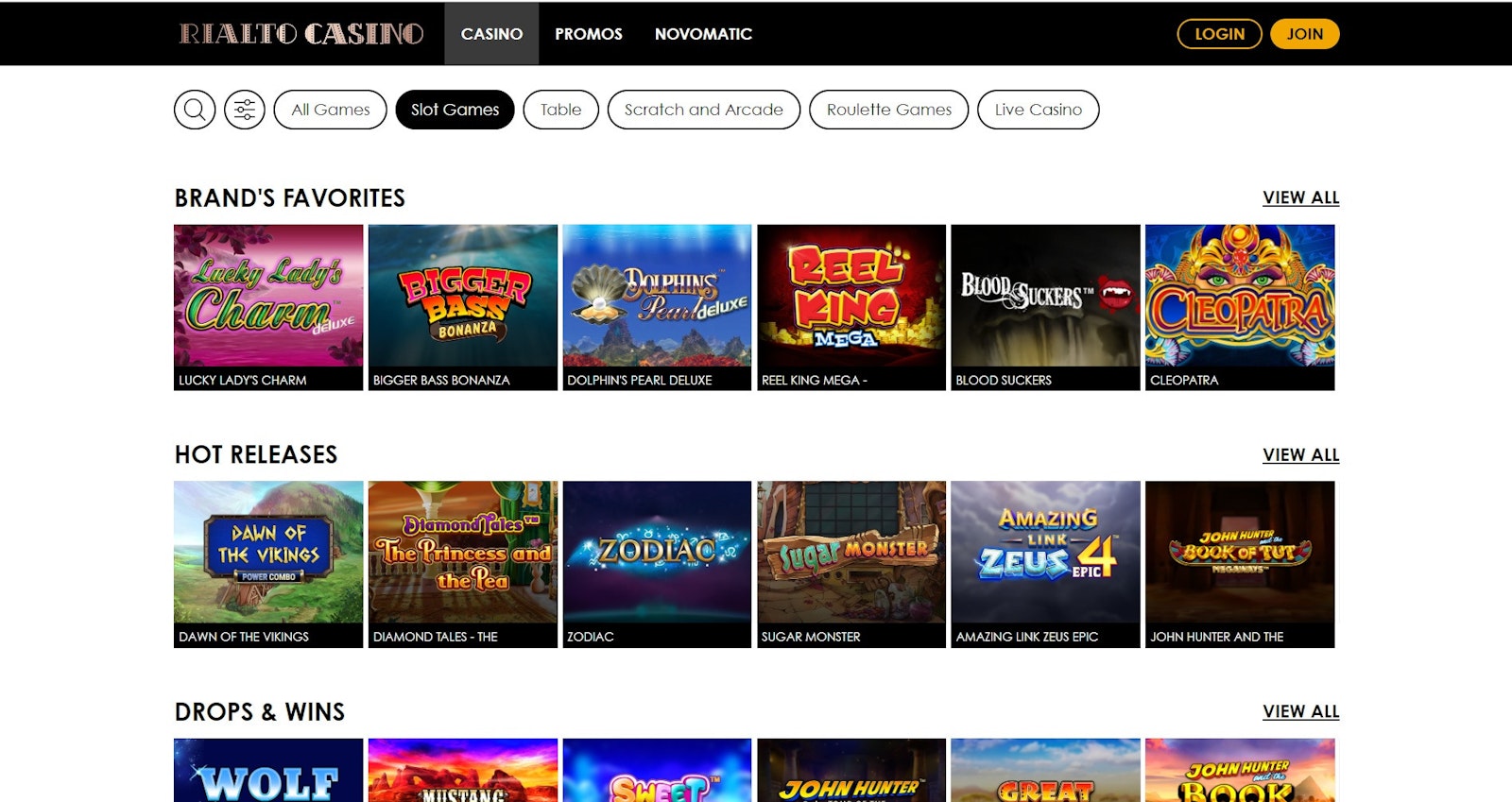Select the Table filter pill
Viewport: 1512px width, 802px height.
(x=560, y=110)
